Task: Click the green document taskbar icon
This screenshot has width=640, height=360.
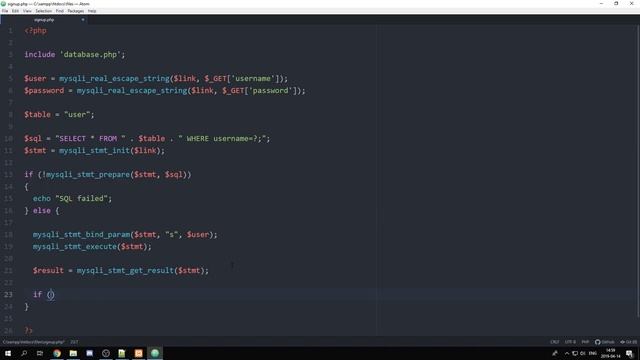Action: (x=122, y=353)
